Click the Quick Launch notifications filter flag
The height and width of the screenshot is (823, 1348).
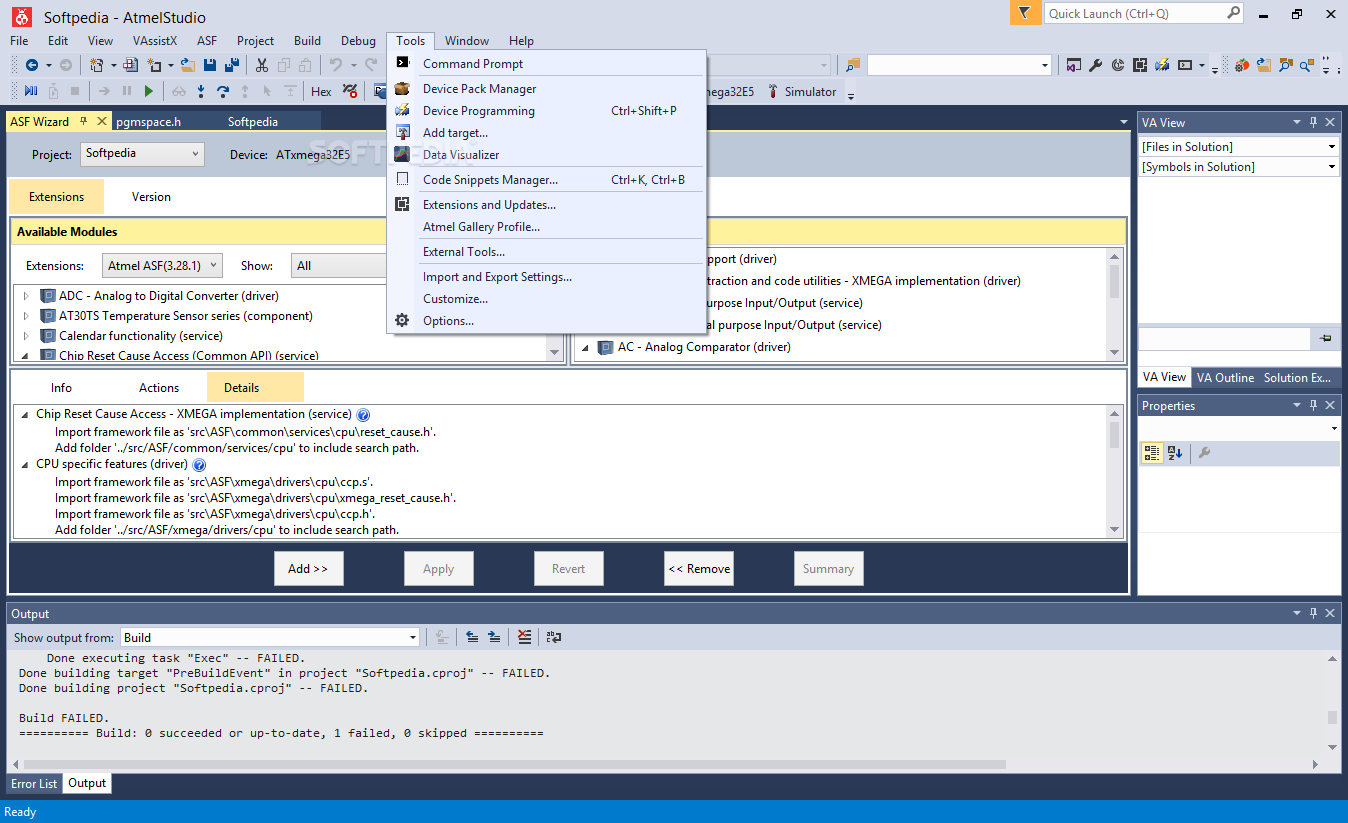tap(1024, 13)
